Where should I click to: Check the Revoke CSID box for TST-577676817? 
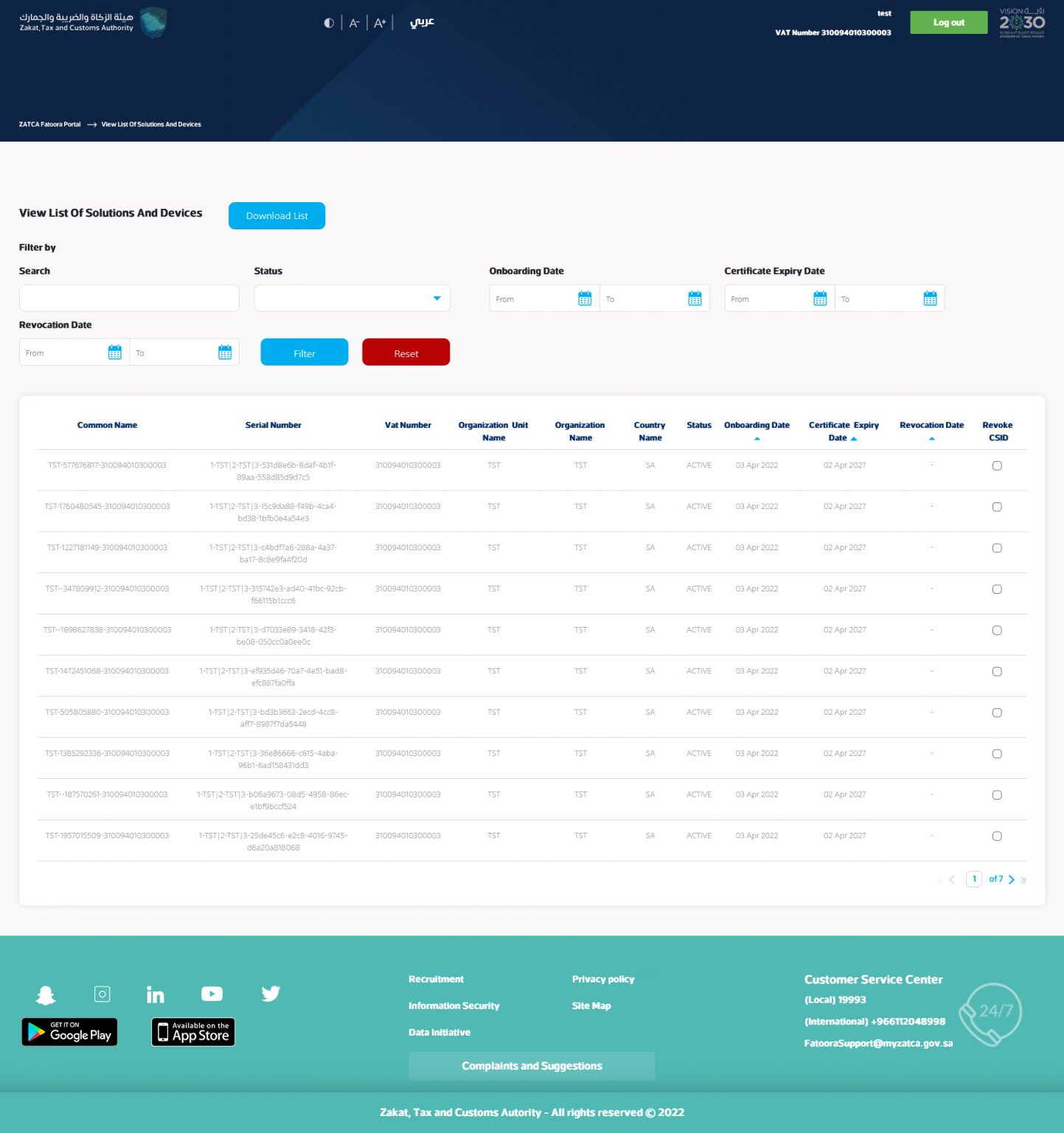[997, 465]
